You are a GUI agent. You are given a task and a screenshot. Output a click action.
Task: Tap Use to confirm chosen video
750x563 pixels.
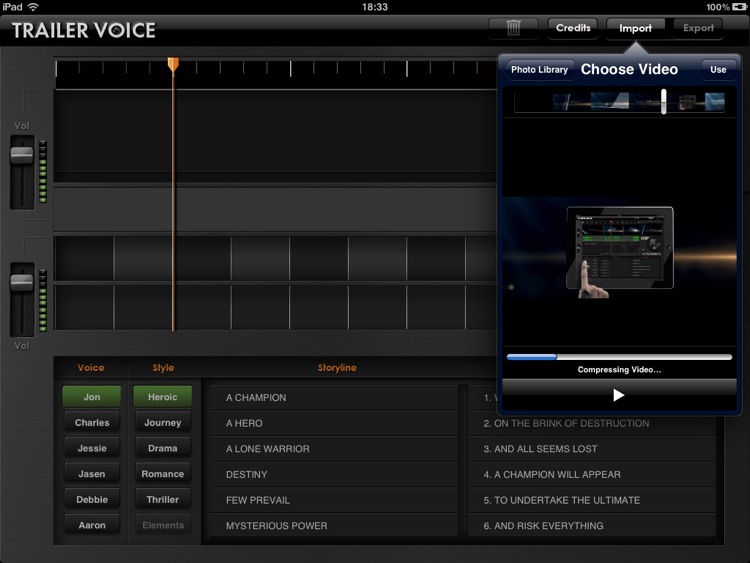click(x=718, y=69)
